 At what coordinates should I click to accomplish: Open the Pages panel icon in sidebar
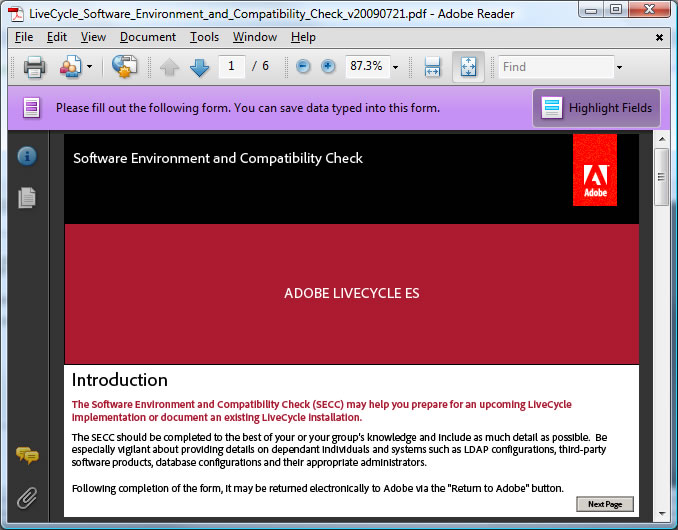tap(27, 198)
